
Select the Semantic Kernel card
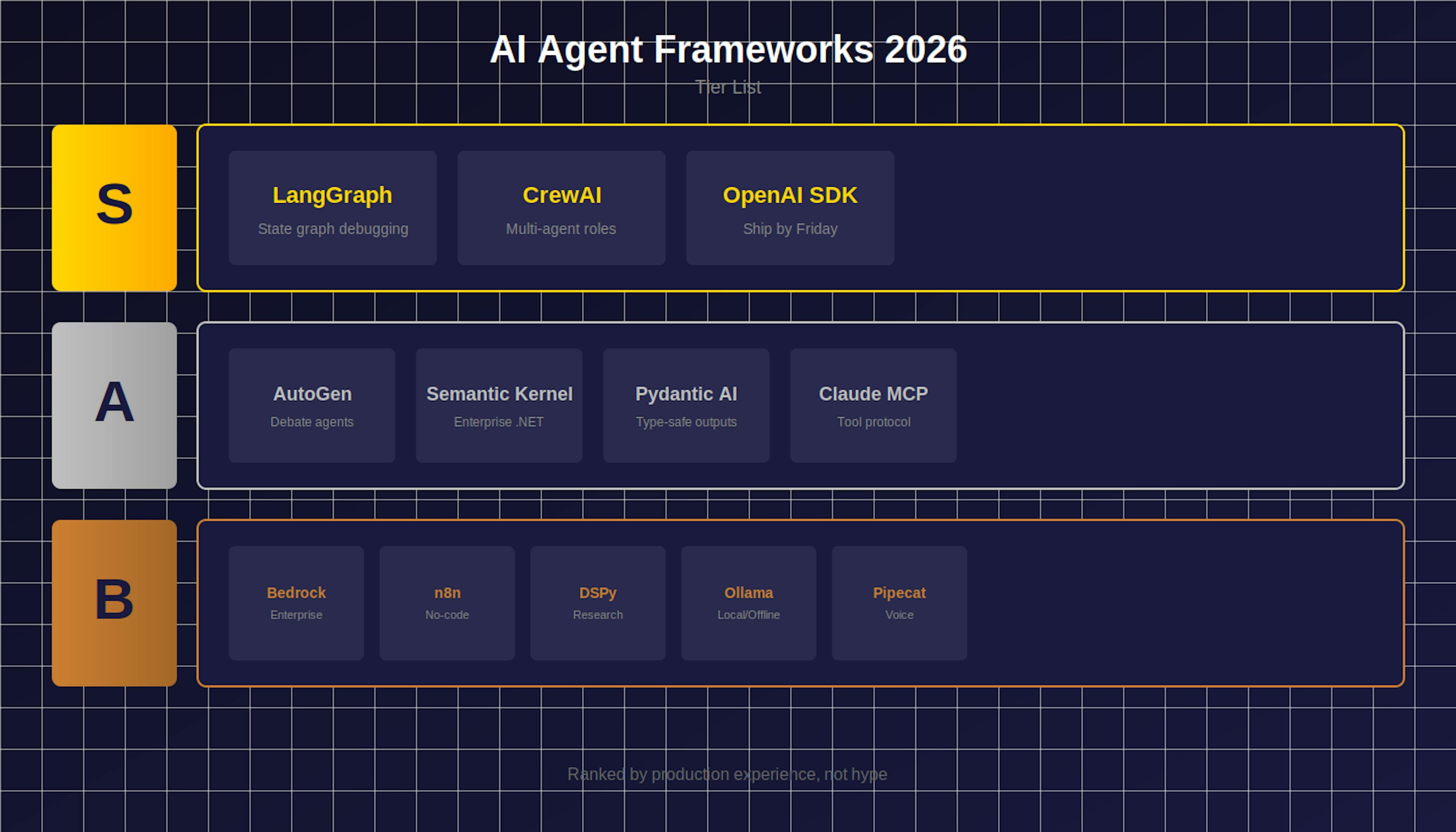coord(498,406)
